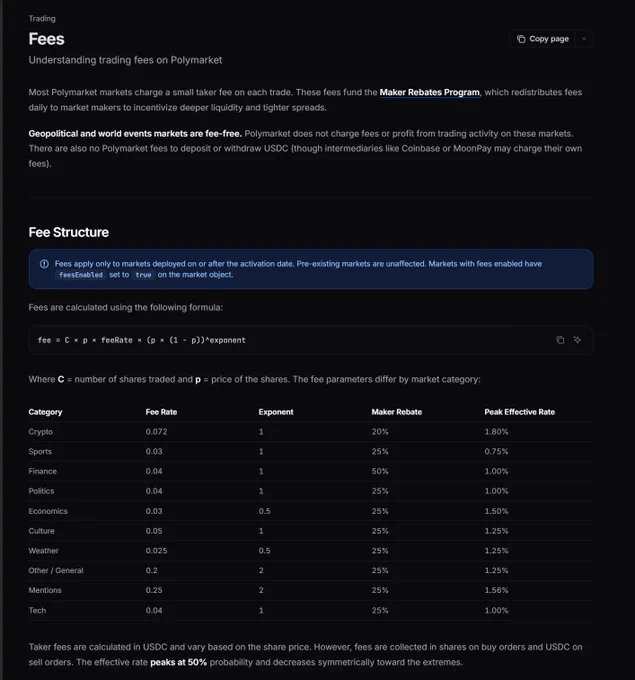This screenshot has height=680, width=635.
Task: Click the Maker Rebate column header
Action: 396,412
